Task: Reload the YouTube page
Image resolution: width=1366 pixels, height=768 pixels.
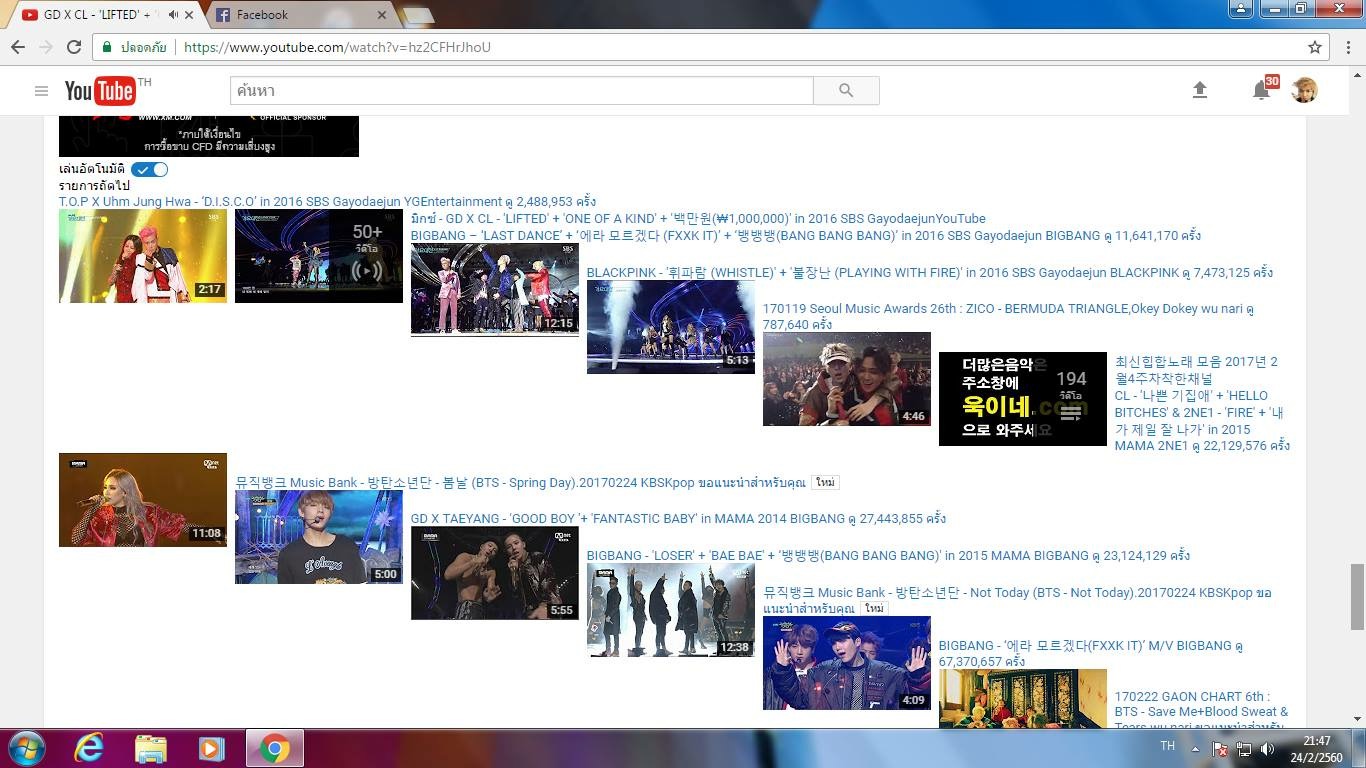Action: coord(73,47)
